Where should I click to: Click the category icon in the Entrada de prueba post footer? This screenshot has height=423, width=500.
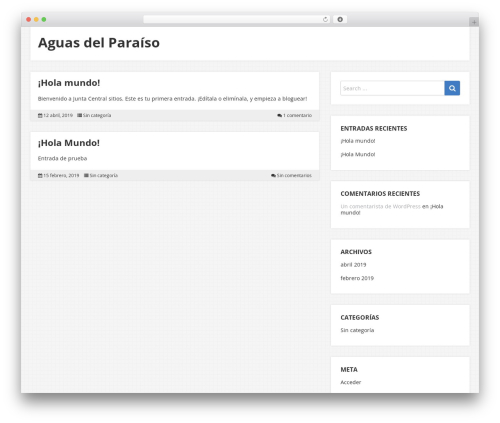[x=86, y=175]
